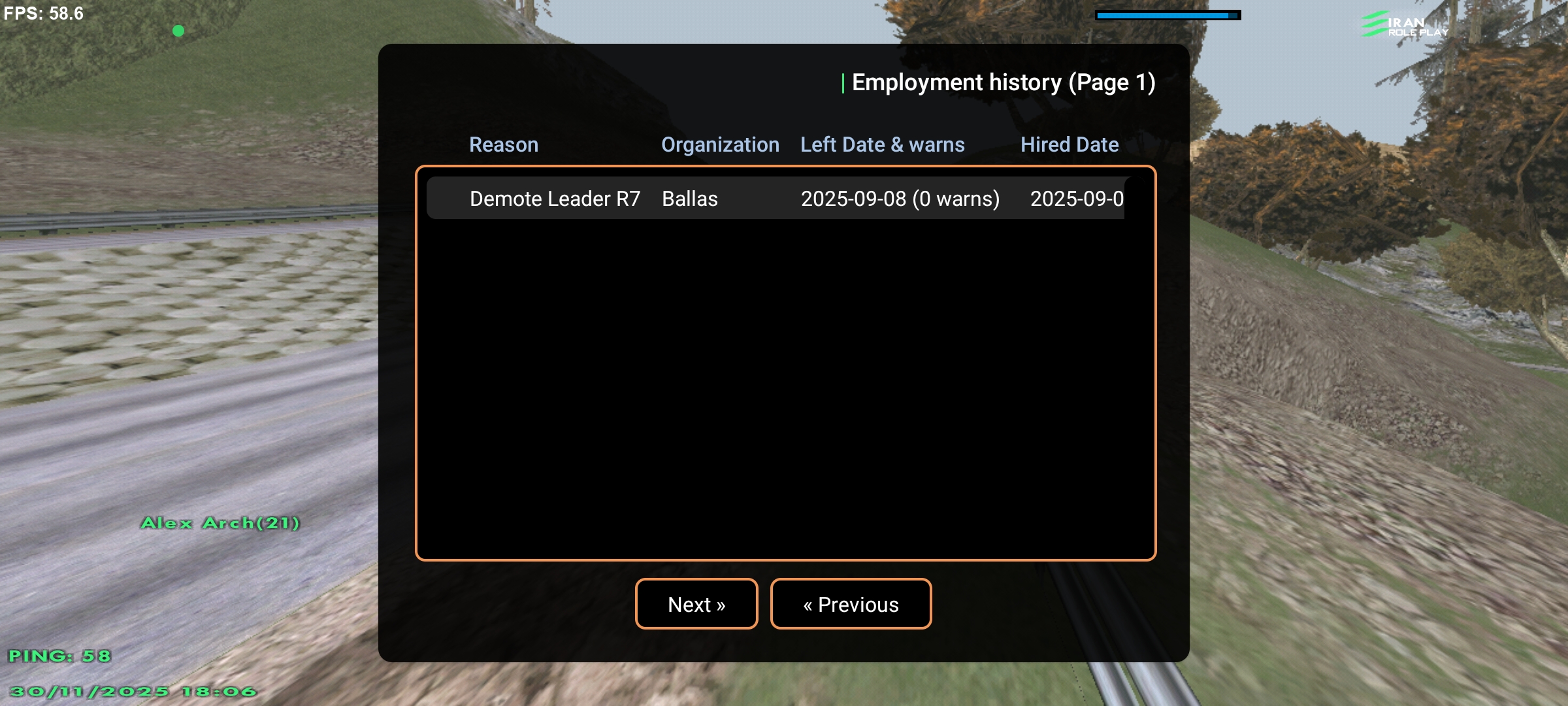Screen dimensions: 1568x706
Task: Click the Reason column header
Action: (503, 144)
